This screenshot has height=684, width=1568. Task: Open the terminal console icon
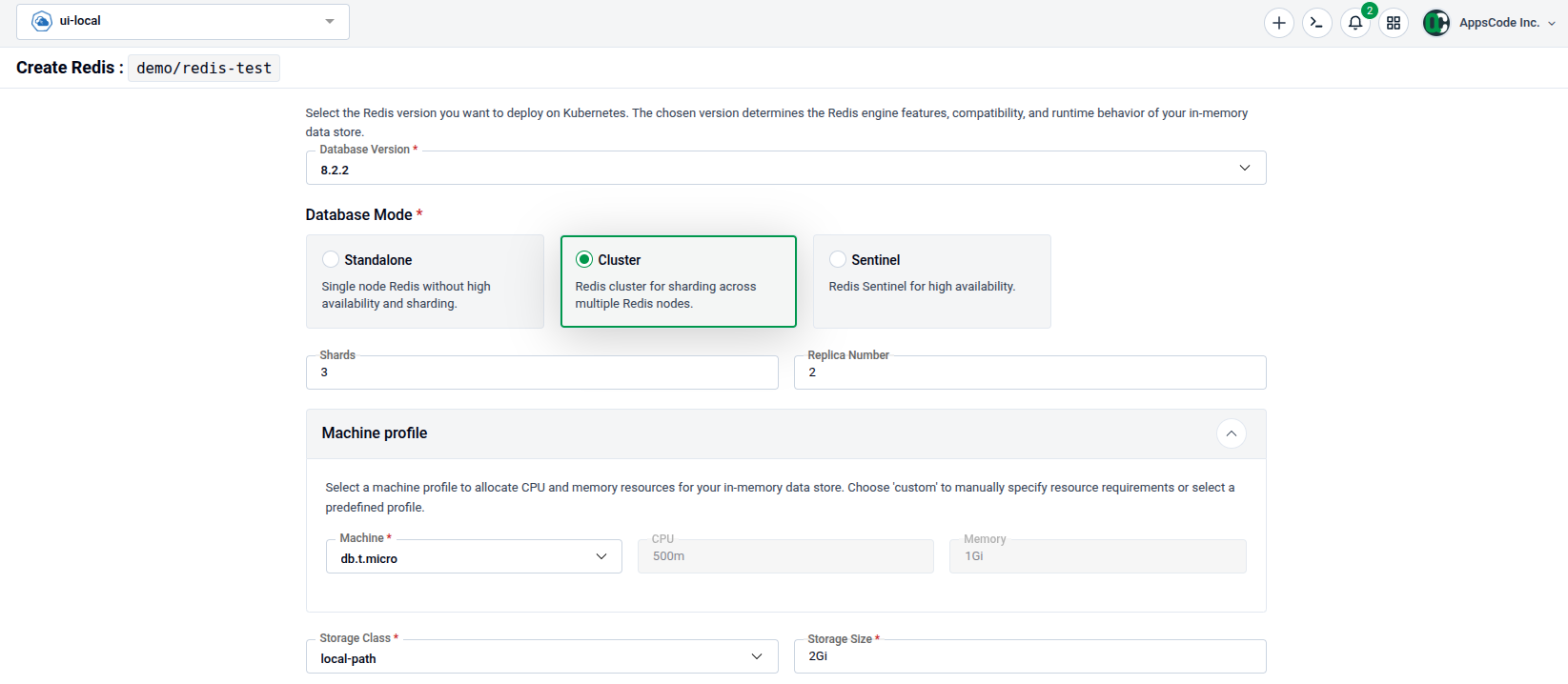[1317, 23]
